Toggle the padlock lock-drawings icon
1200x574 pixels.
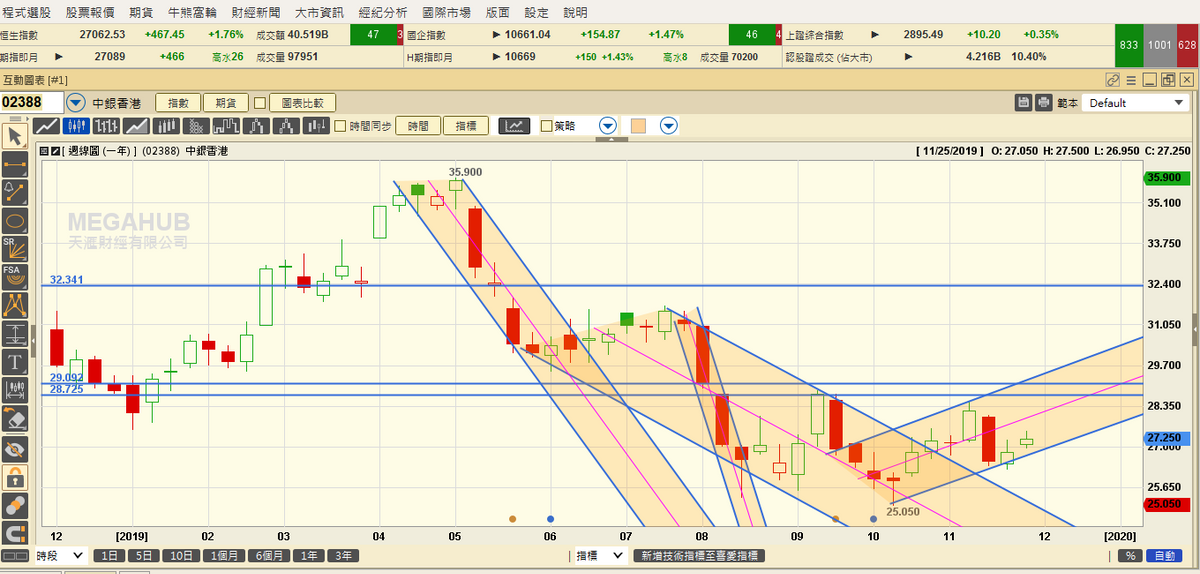pos(15,475)
